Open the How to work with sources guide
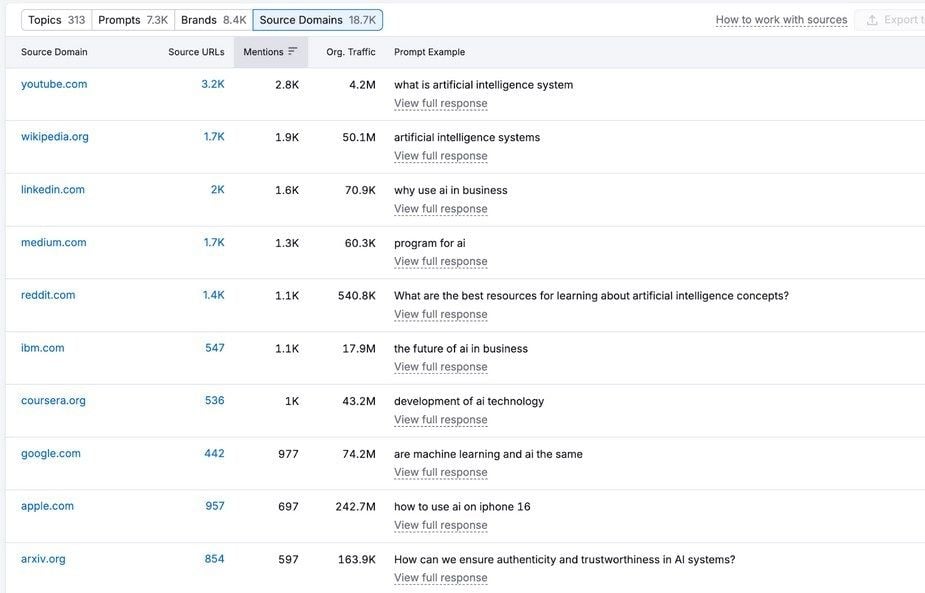 point(781,18)
